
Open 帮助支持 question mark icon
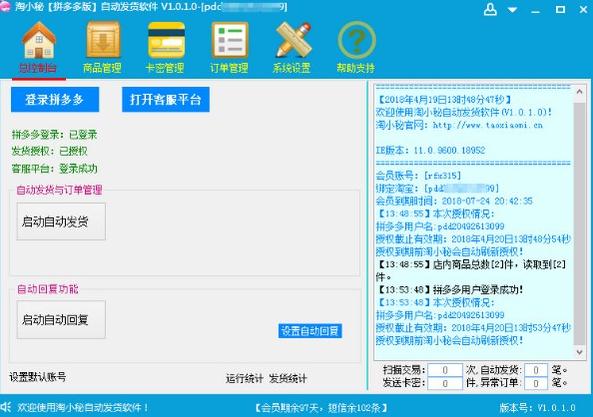tap(356, 40)
